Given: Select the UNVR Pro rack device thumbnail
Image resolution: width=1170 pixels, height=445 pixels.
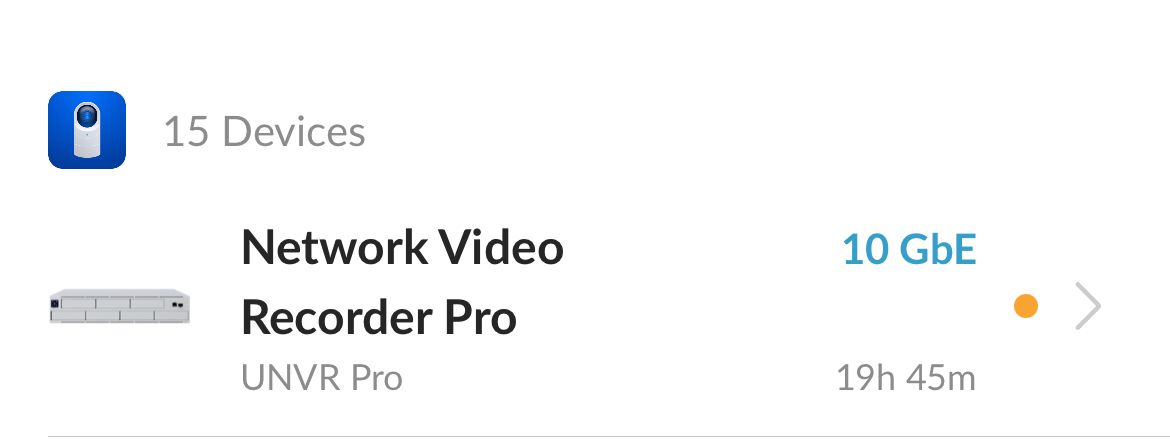Looking at the screenshot, I should [119, 306].
